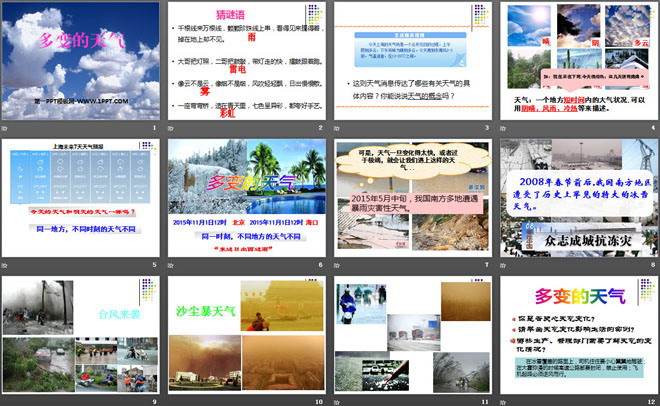Viewport: 660px width, 406px height.
Task: Select slide 1 title thumbnail with clouds
Action: 81,61
